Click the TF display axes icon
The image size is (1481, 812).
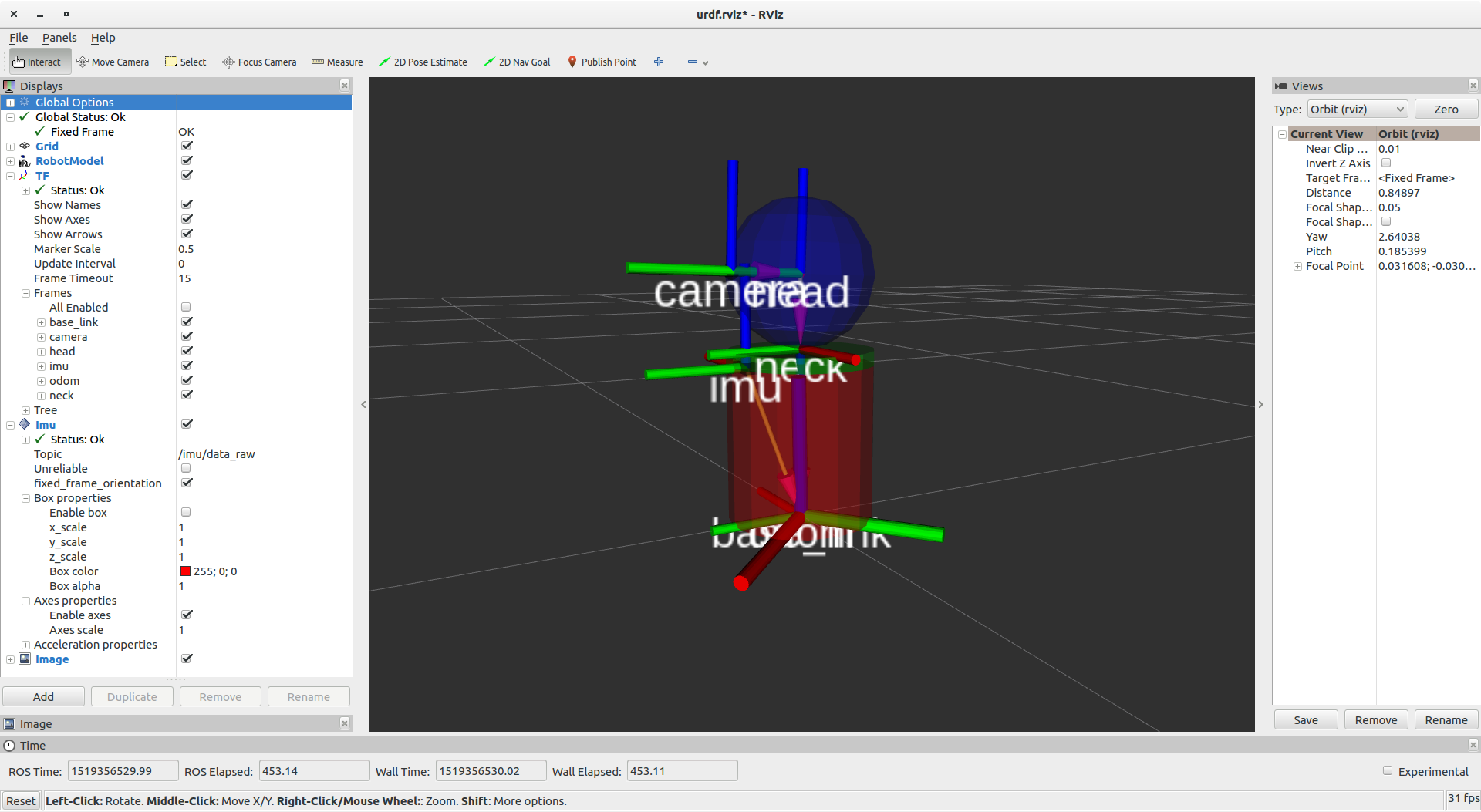(x=25, y=175)
